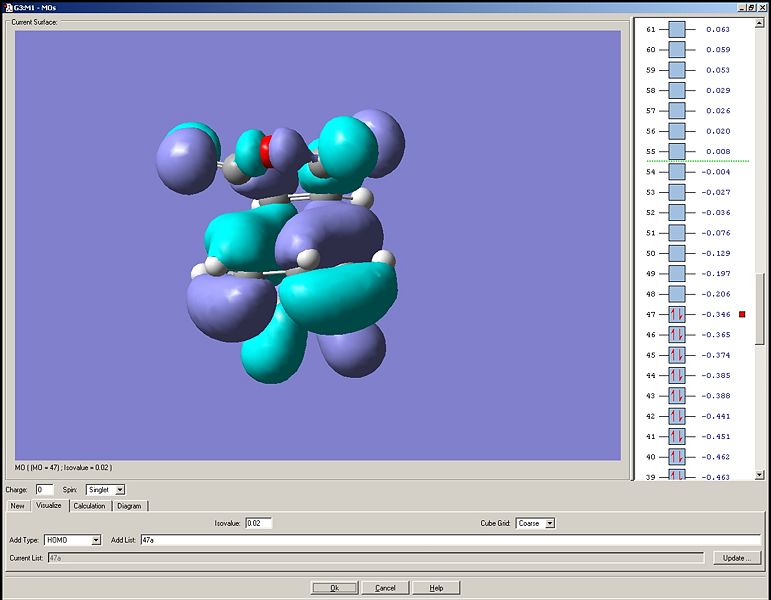Select occupied orbital box 47
This screenshot has height=600, width=771.
tap(677, 314)
